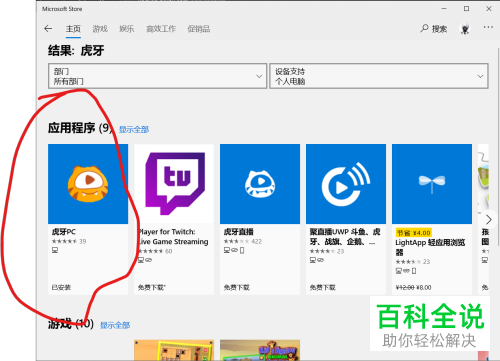Click the vertical scrollbar on right
Image resolution: width=500 pixels, height=361 pixels.
[498, 147]
